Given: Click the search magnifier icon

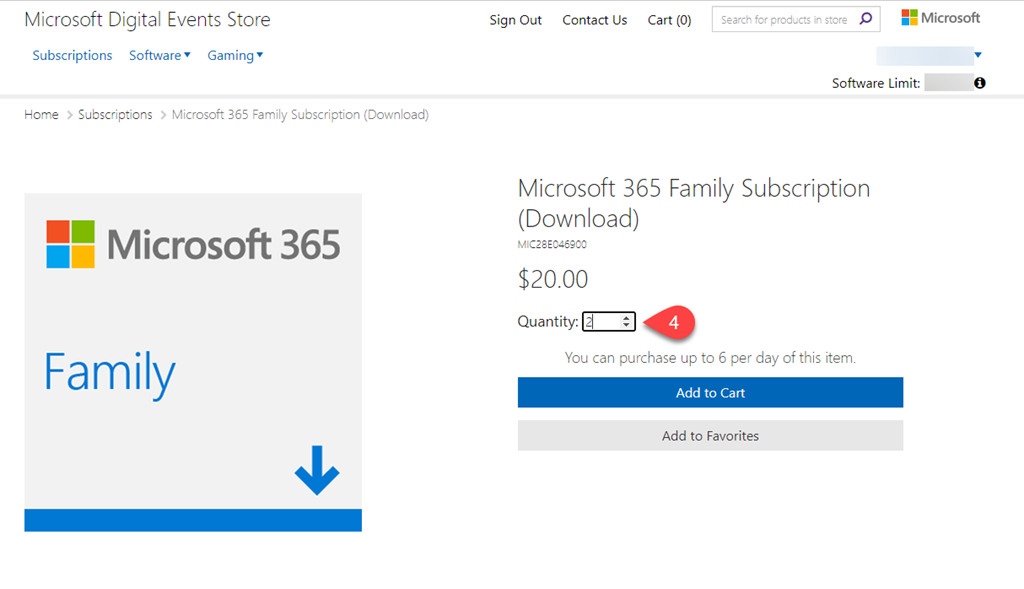Looking at the screenshot, I should click(x=865, y=19).
